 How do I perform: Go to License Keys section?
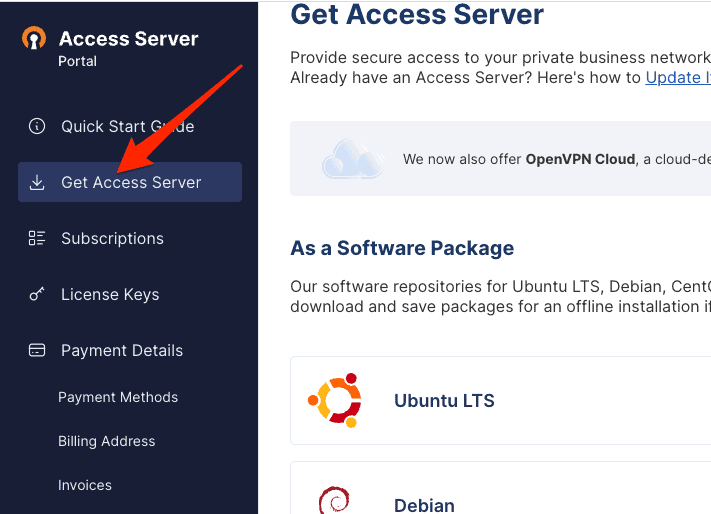(110, 295)
